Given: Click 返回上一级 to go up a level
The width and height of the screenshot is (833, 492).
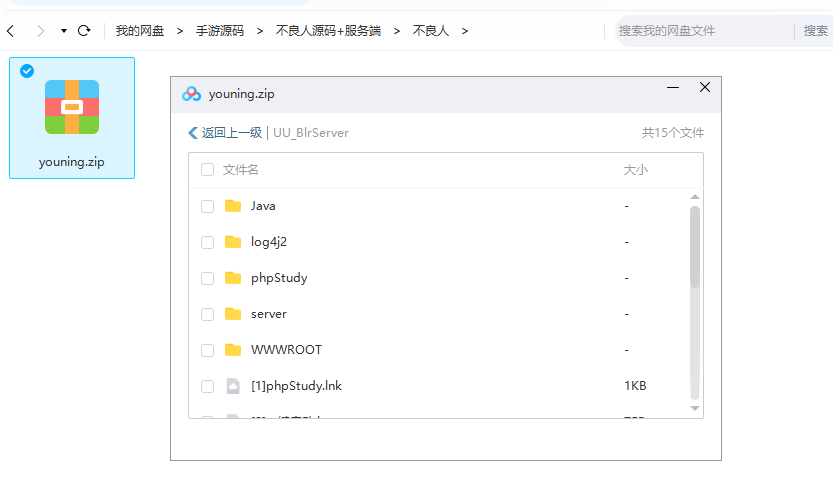Looking at the screenshot, I should [x=226, y=133].
